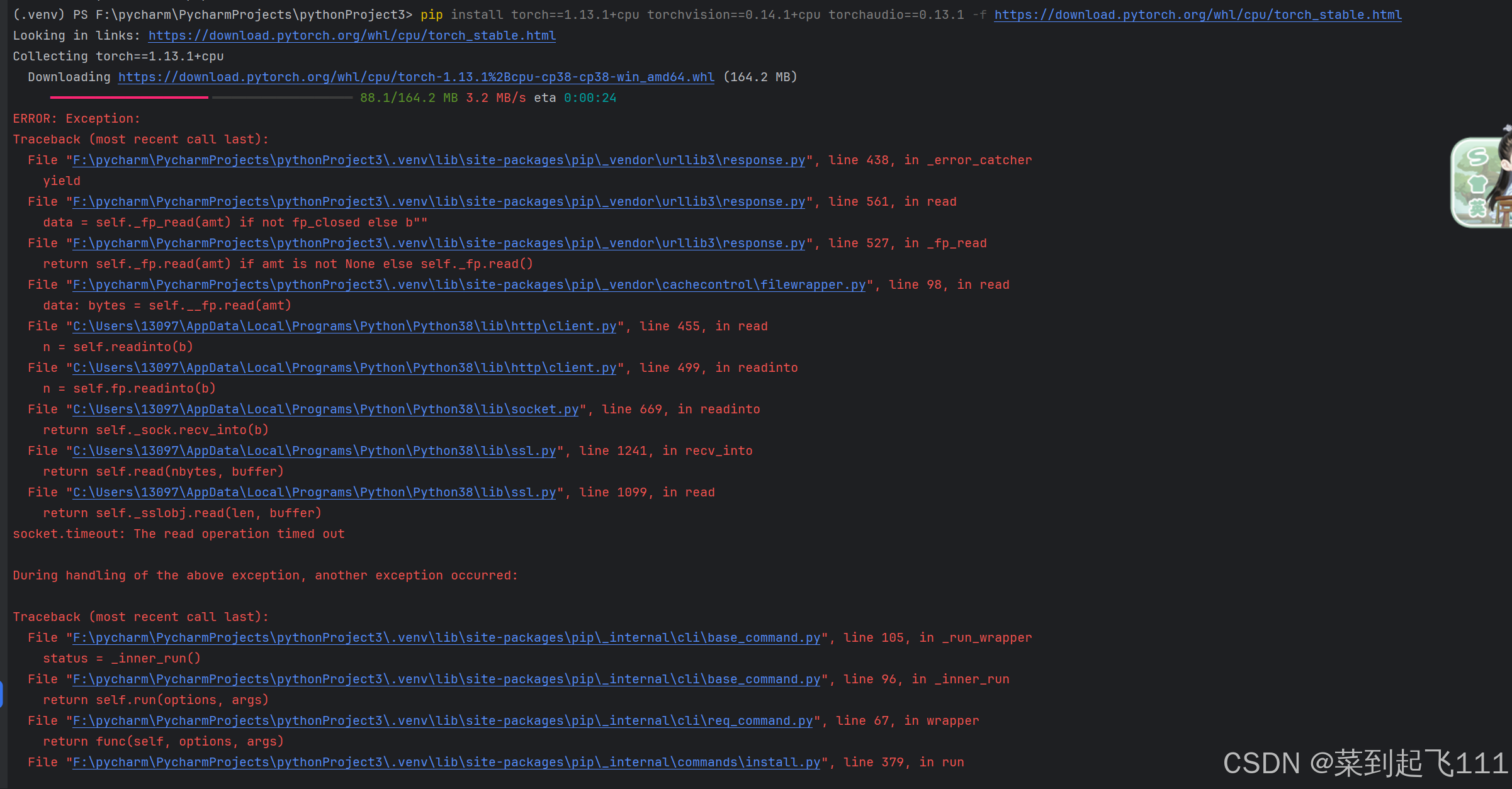Open the cachecontrol filewrapper.py link

[x=469, y=284]
